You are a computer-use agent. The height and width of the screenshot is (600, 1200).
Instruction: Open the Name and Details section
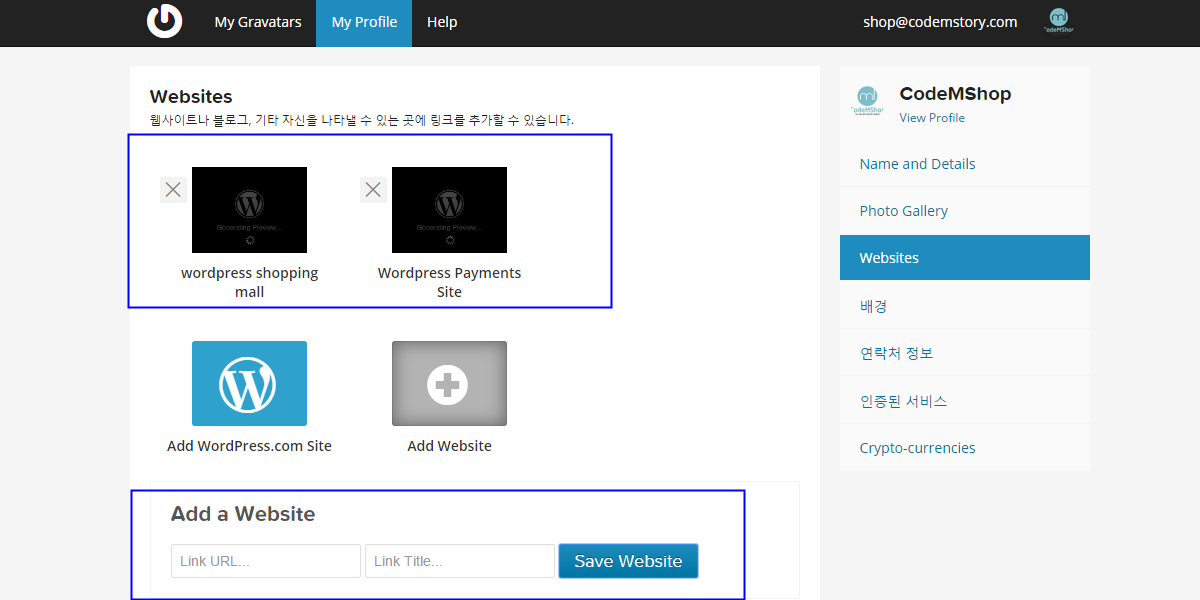tap(917, 163)
